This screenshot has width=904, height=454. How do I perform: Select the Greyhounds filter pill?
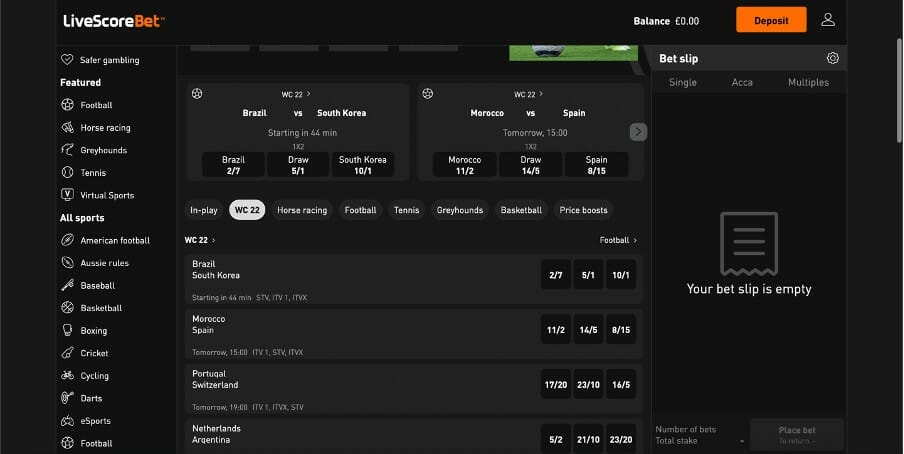click(x=460, y=210)
